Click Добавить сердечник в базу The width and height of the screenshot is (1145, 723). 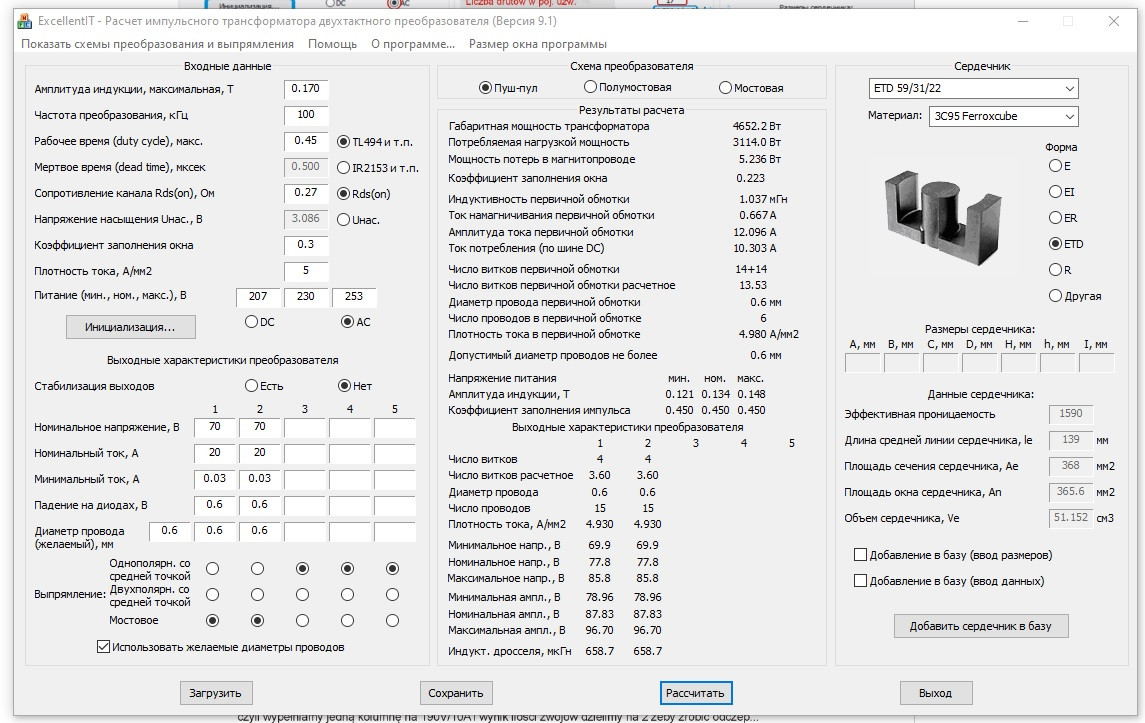pyautogui.click(x=983, y=625)
